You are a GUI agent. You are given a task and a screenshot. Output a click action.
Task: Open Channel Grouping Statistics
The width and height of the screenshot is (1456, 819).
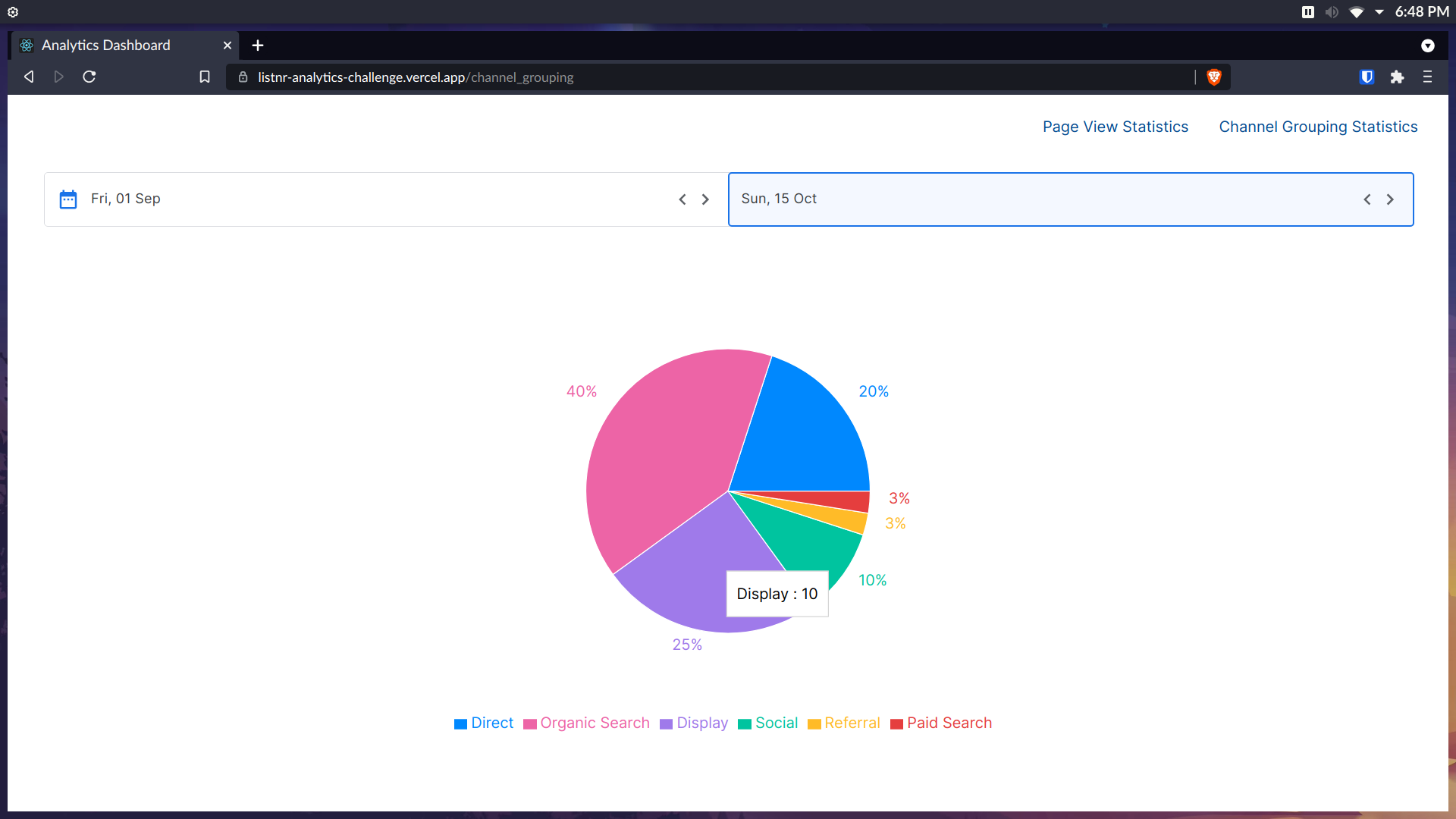tap(1318, 127)
